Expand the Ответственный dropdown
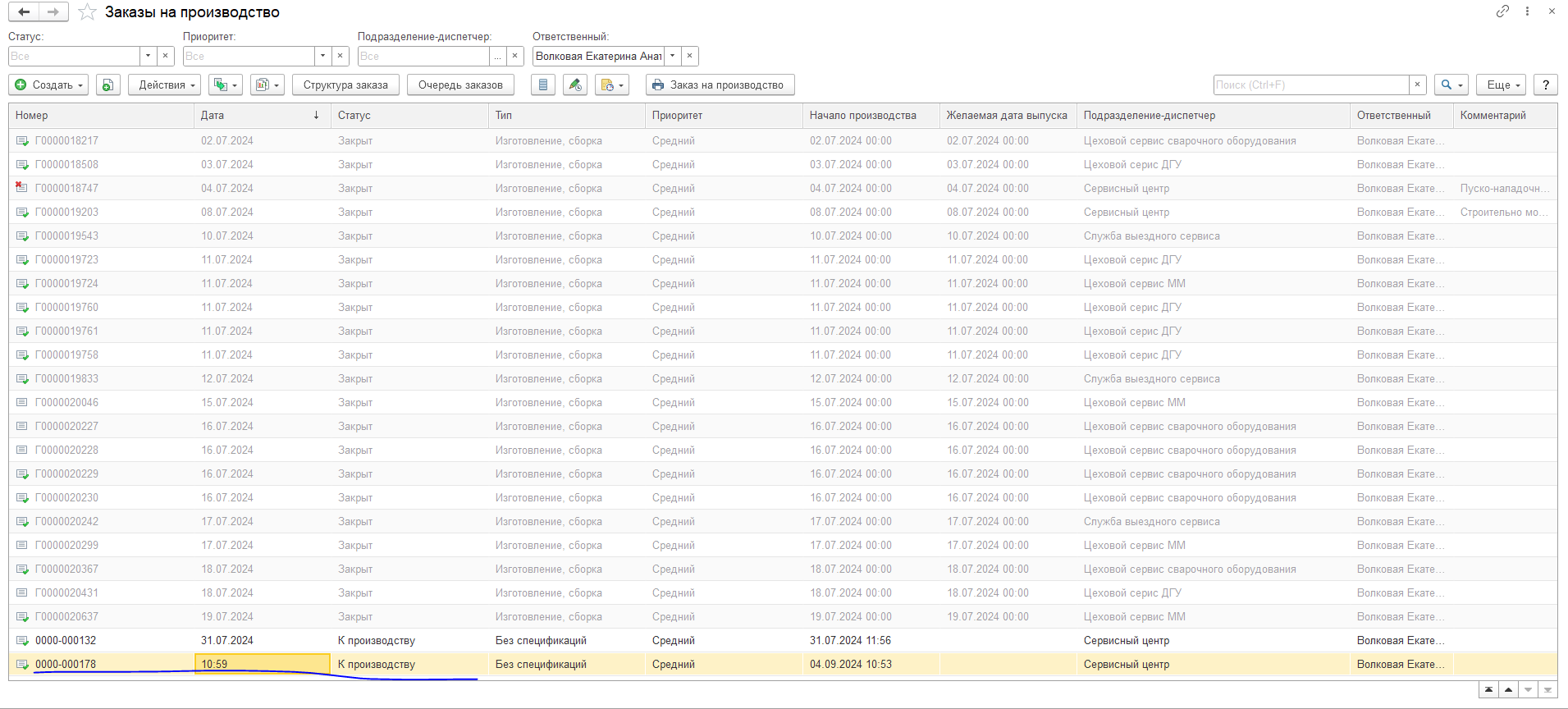Screen dimensions: 1568x709 [672, 56]
